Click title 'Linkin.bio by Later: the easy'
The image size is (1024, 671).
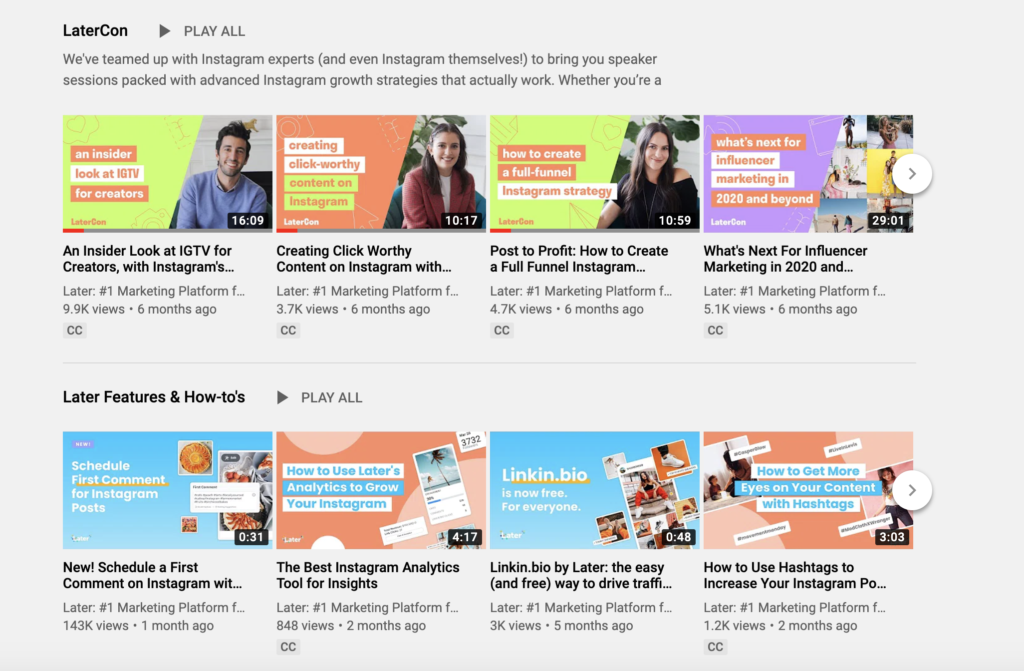(581, 576)
